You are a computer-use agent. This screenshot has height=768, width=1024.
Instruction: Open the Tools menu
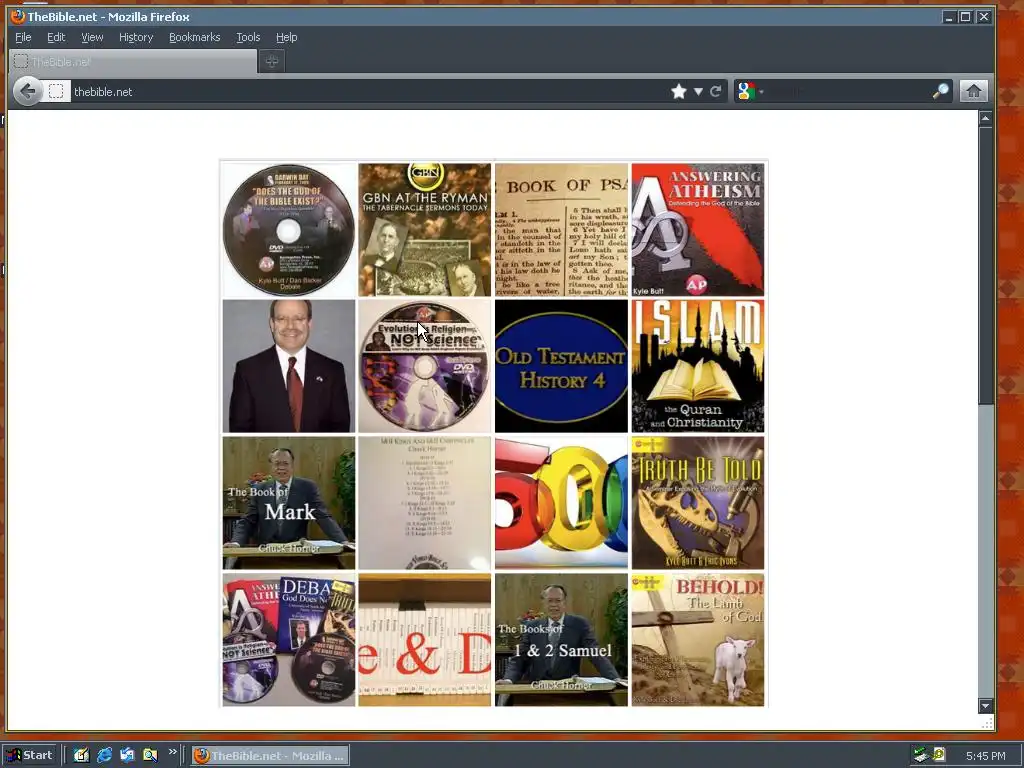click(x=248, y=37)
